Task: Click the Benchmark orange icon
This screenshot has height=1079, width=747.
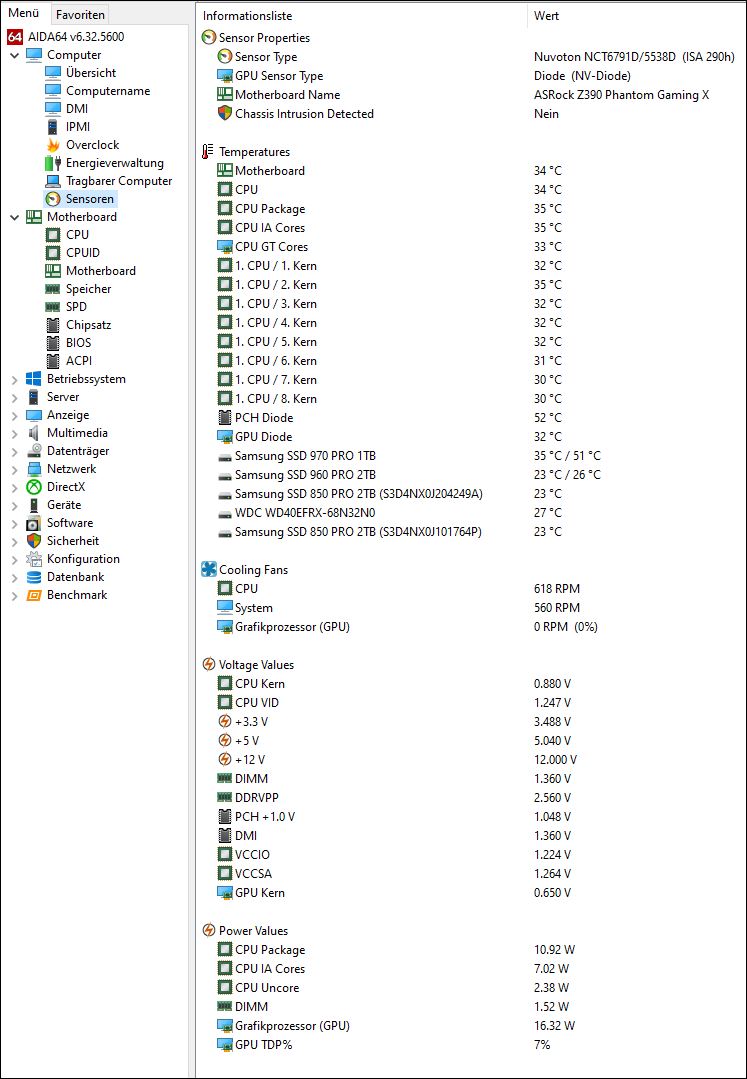Action: (x=34, y=595)
